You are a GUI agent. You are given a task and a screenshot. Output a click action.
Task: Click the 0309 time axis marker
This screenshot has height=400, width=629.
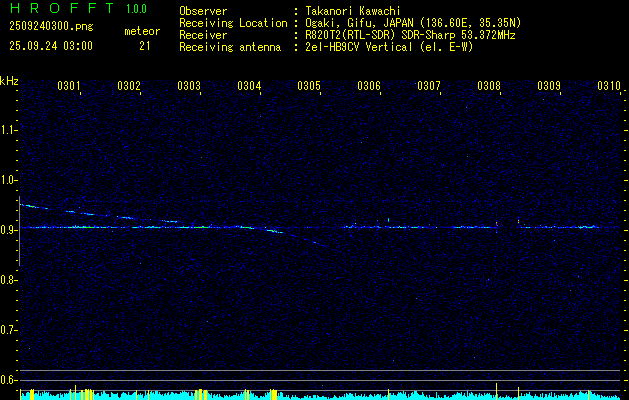(549, 86)
